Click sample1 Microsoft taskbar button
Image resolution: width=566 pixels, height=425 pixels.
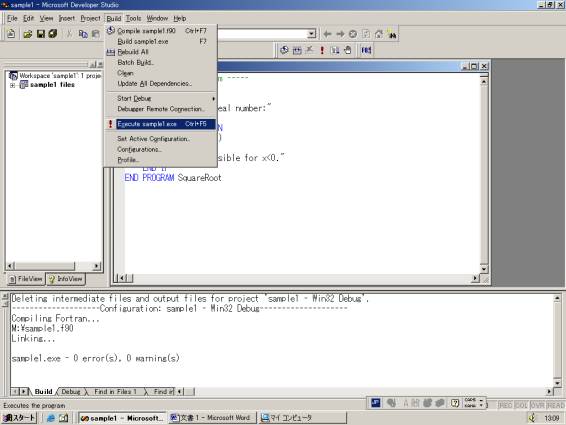point(122,418)
